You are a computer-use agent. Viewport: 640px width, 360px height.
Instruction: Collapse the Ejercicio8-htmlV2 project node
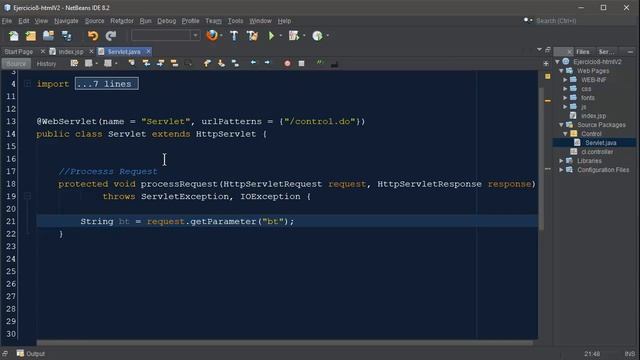[558, 62]
